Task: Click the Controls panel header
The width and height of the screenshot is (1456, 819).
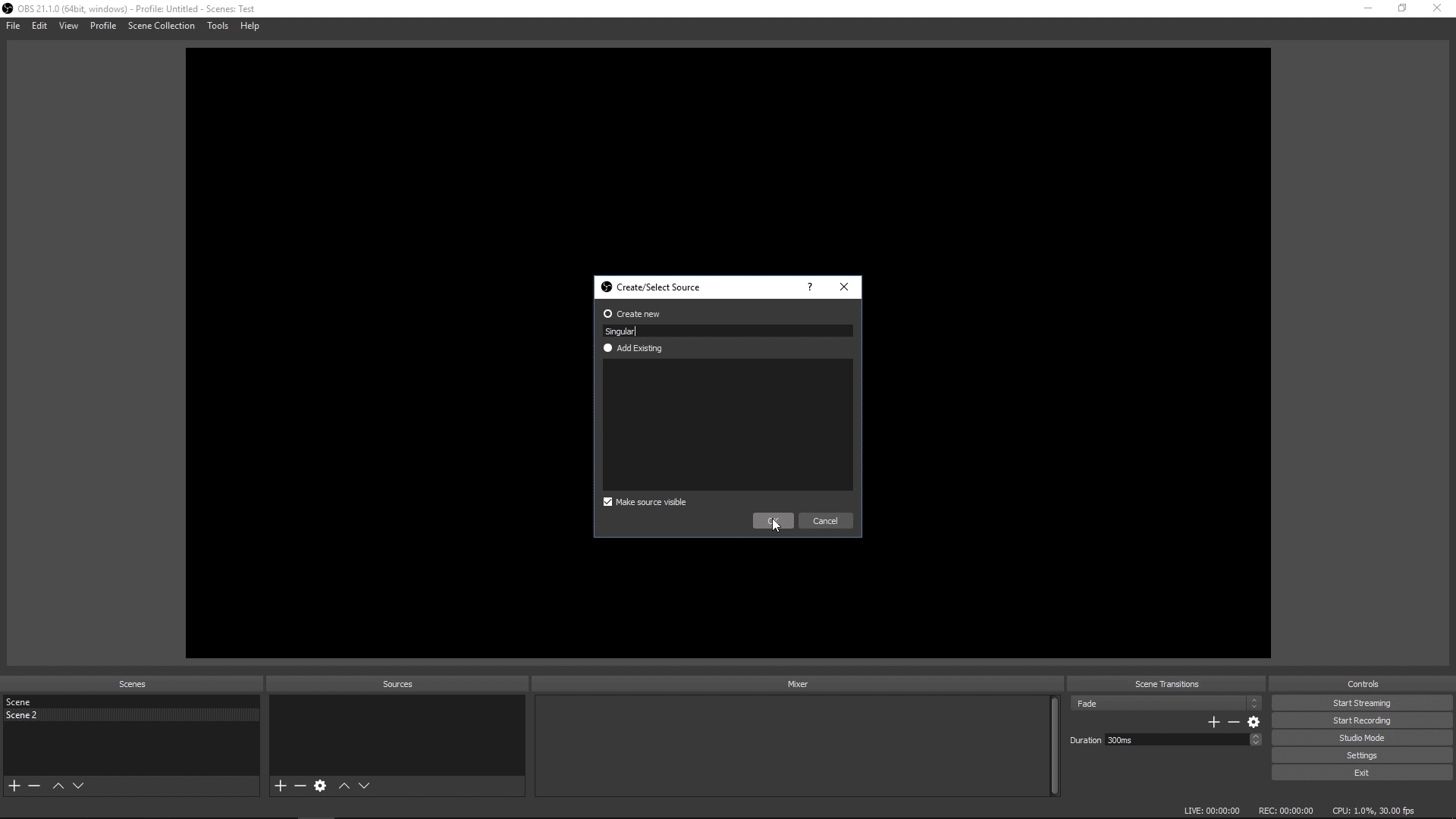Action: [x=1363, y=684]
